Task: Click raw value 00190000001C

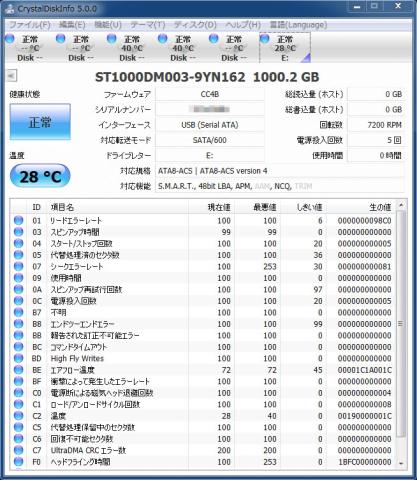Action: tap(364, 416)
